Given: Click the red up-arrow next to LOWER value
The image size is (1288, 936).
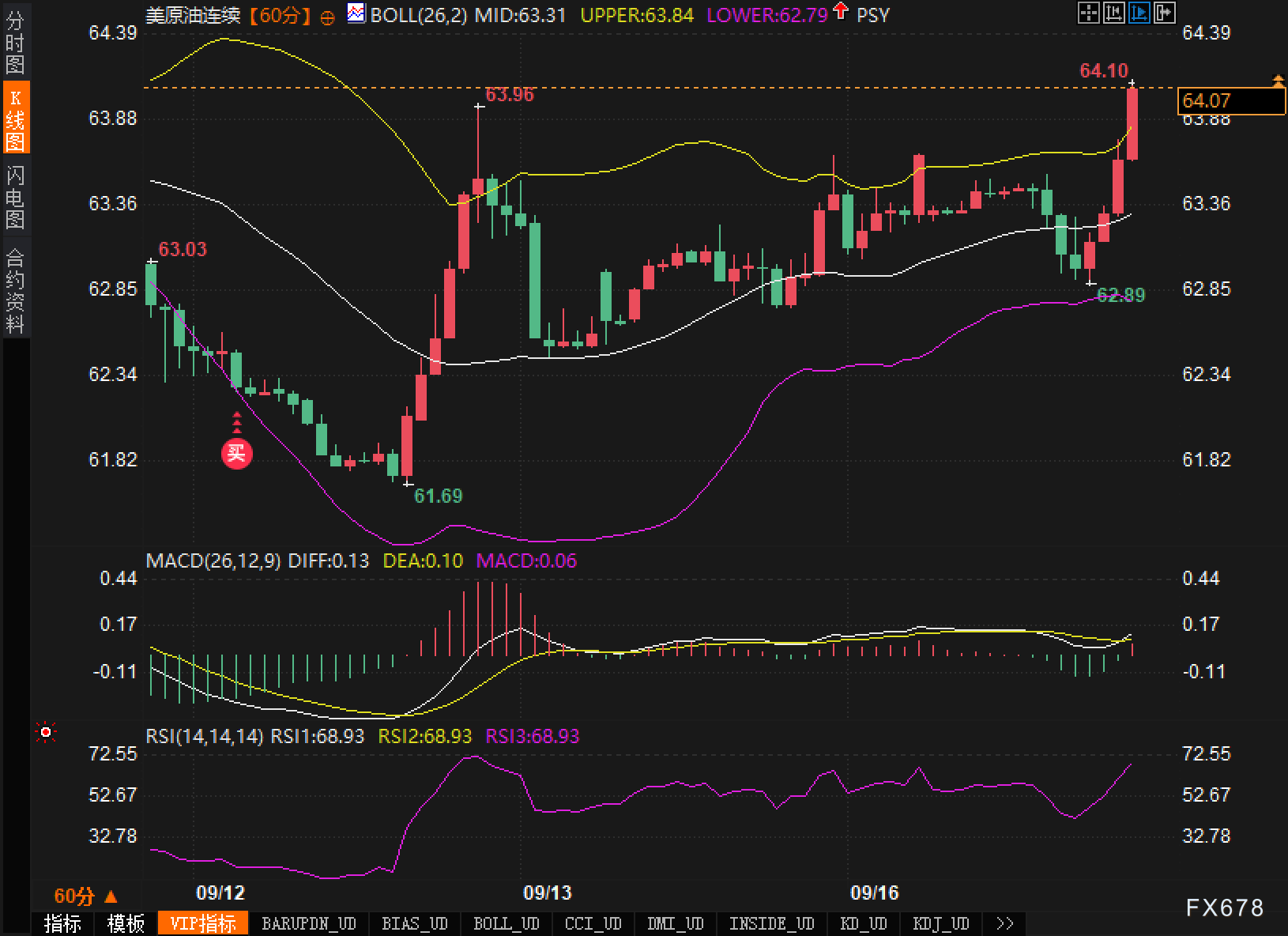Looking at the screenshot, I should point(841,13).
